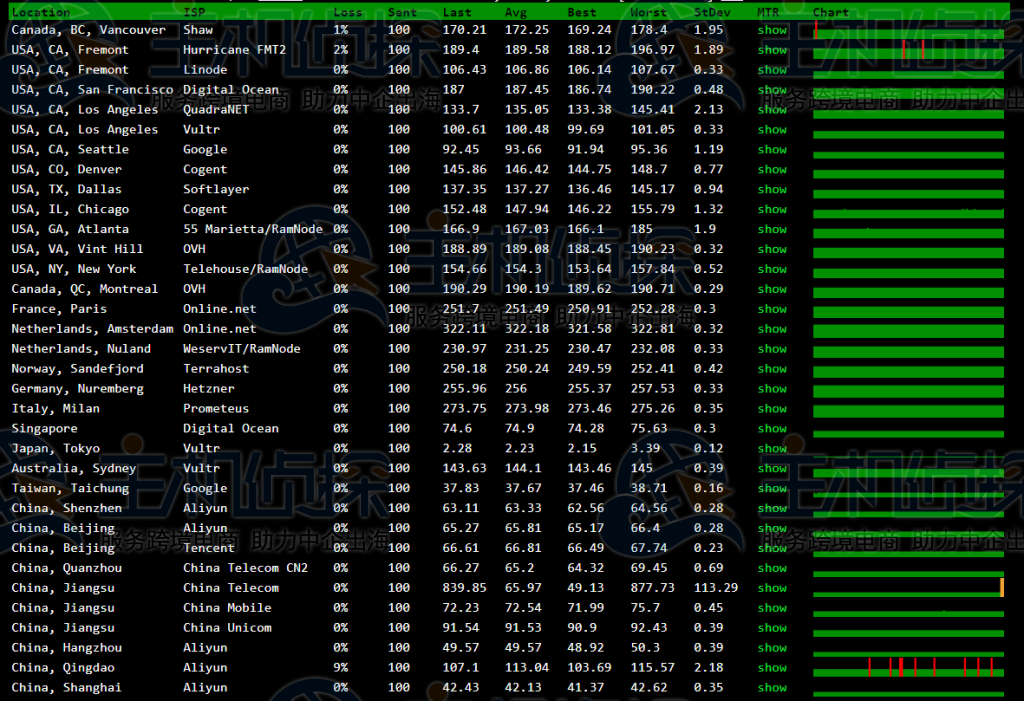Viewport: 1024px width, 701px height.
Task: Open show link for Australia, Sydney Vultr
Action: (x=772, y=468)
